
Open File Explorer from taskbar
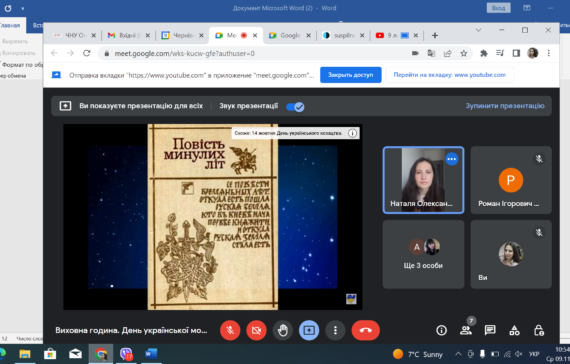point(25,354)
